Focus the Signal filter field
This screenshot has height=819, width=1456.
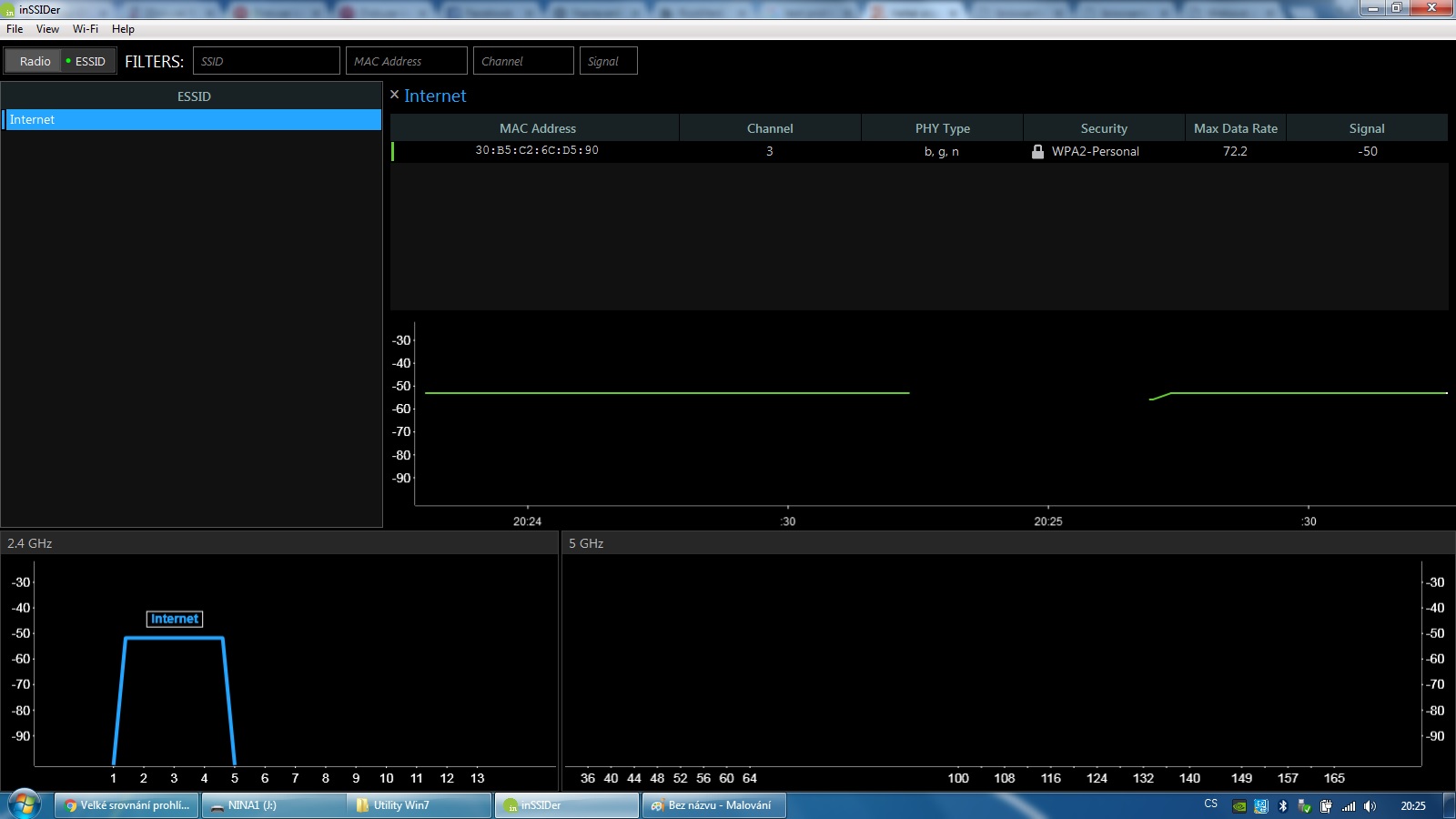609,61
